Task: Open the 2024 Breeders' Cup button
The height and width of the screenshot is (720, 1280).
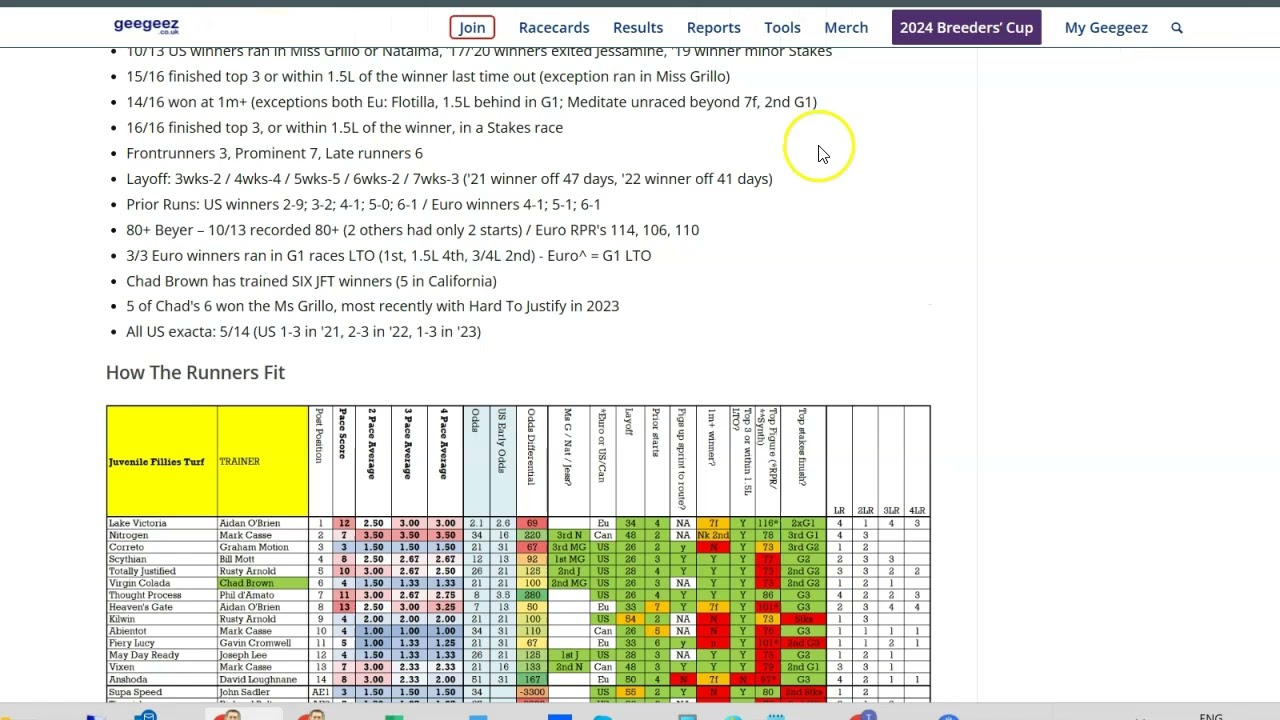Action: click(965, 28)
